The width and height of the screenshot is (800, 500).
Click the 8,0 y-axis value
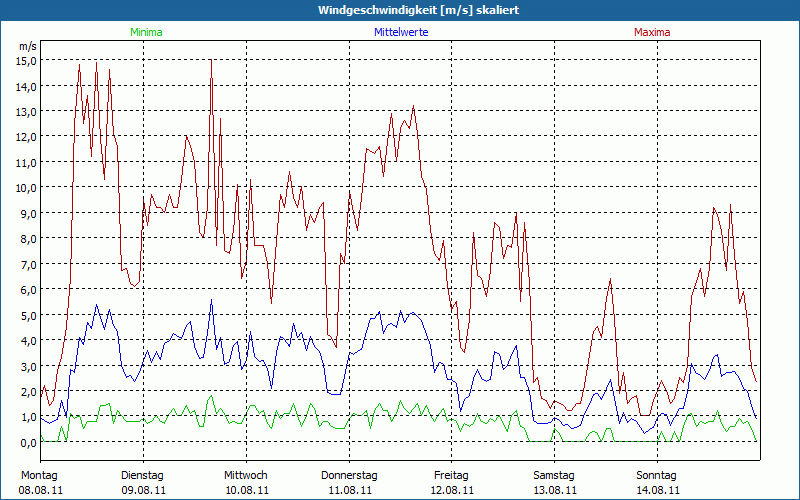click(x=30, y=239)
